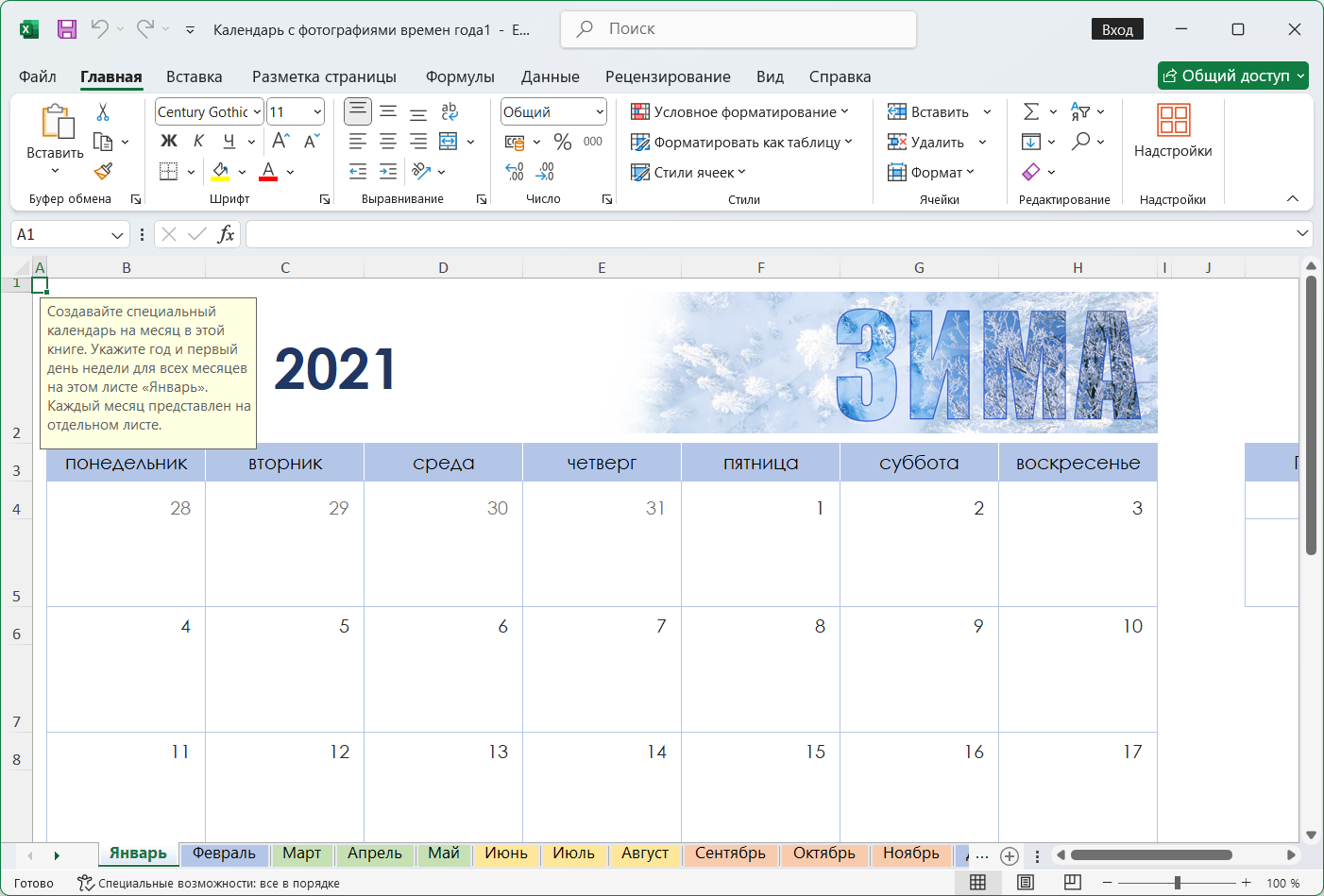This screenshot has height=896, width=1324.
Task: Open the Add-ins (Надстройки) icon
Action: [1173, 120]
